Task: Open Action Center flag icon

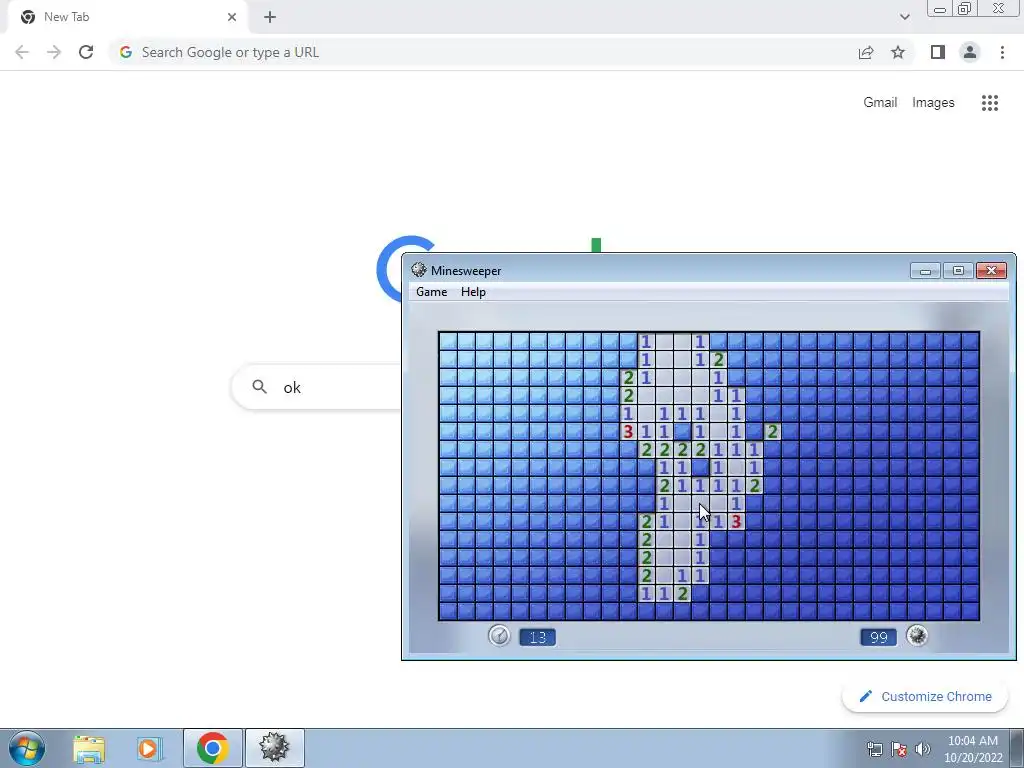Action: [x=899, y=750]
